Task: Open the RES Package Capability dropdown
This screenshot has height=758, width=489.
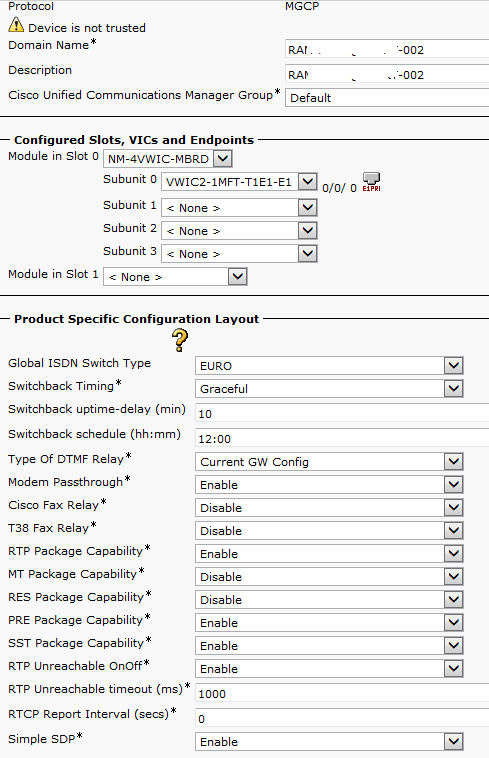Action: tap(329, 599)
